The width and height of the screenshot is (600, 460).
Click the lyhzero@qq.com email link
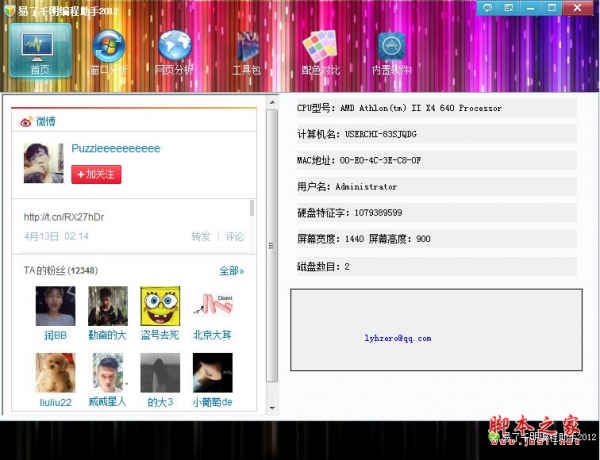coord(398,338)
